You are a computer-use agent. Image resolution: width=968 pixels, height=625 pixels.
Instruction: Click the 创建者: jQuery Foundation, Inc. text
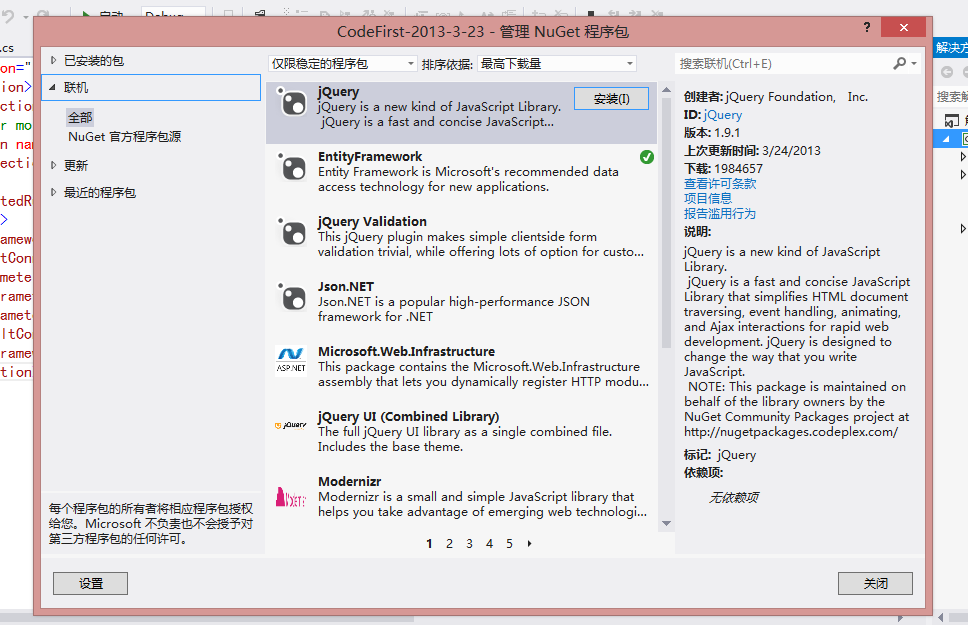click(776, 97)
